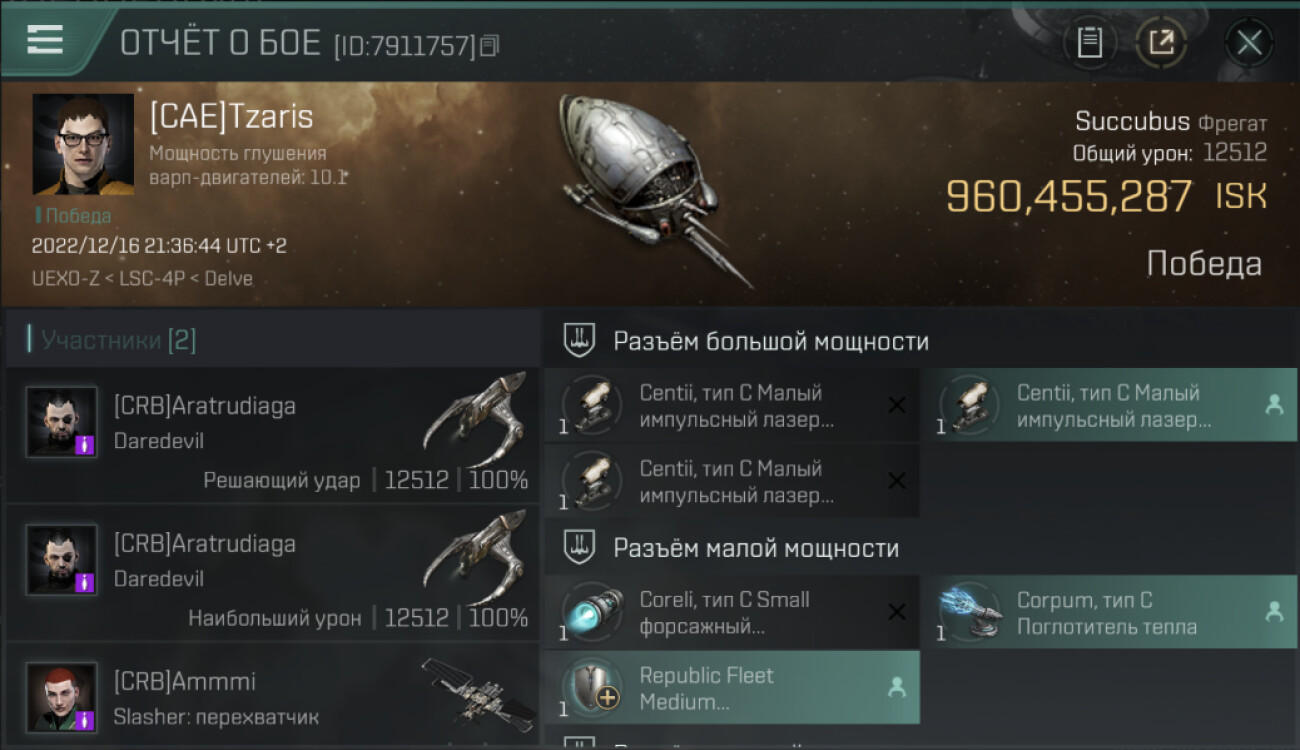Screen dimensions: 1300x750
Task: Select the dropped Centii pulse laser item
Action: point(1109,405)
